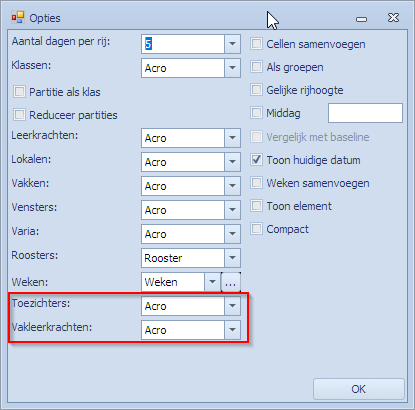Close the Opties dialog window
This screenshot has width=415, height=410.
[393, 18]
